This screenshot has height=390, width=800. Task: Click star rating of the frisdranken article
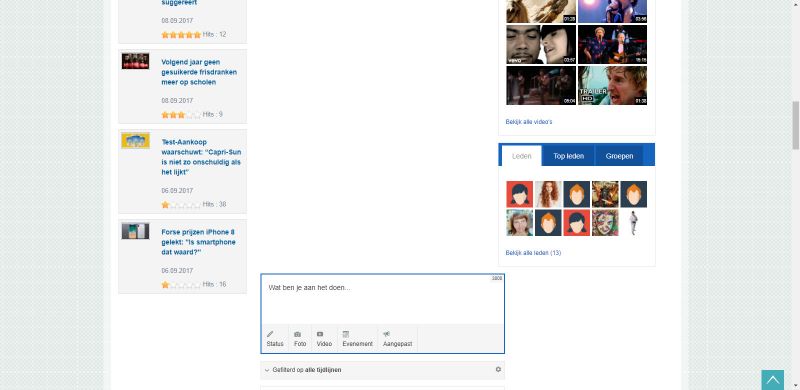click(181, 115)
